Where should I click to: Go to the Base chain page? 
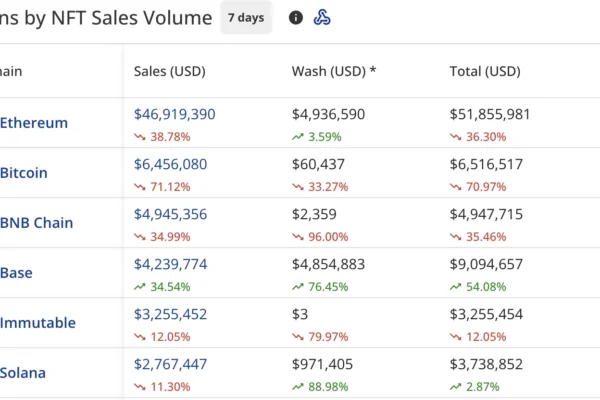(16, 273)
